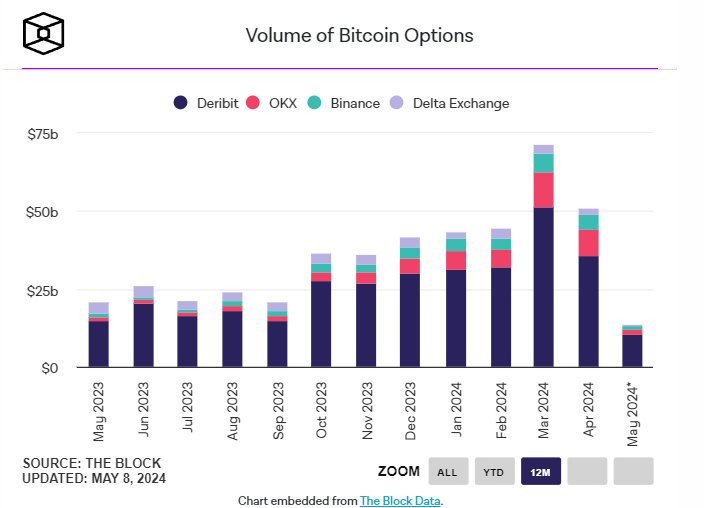Toggle the OKX legend series
Image resolution: width=704 pixels, height=508 pixels.
click(x=272, y=103)
